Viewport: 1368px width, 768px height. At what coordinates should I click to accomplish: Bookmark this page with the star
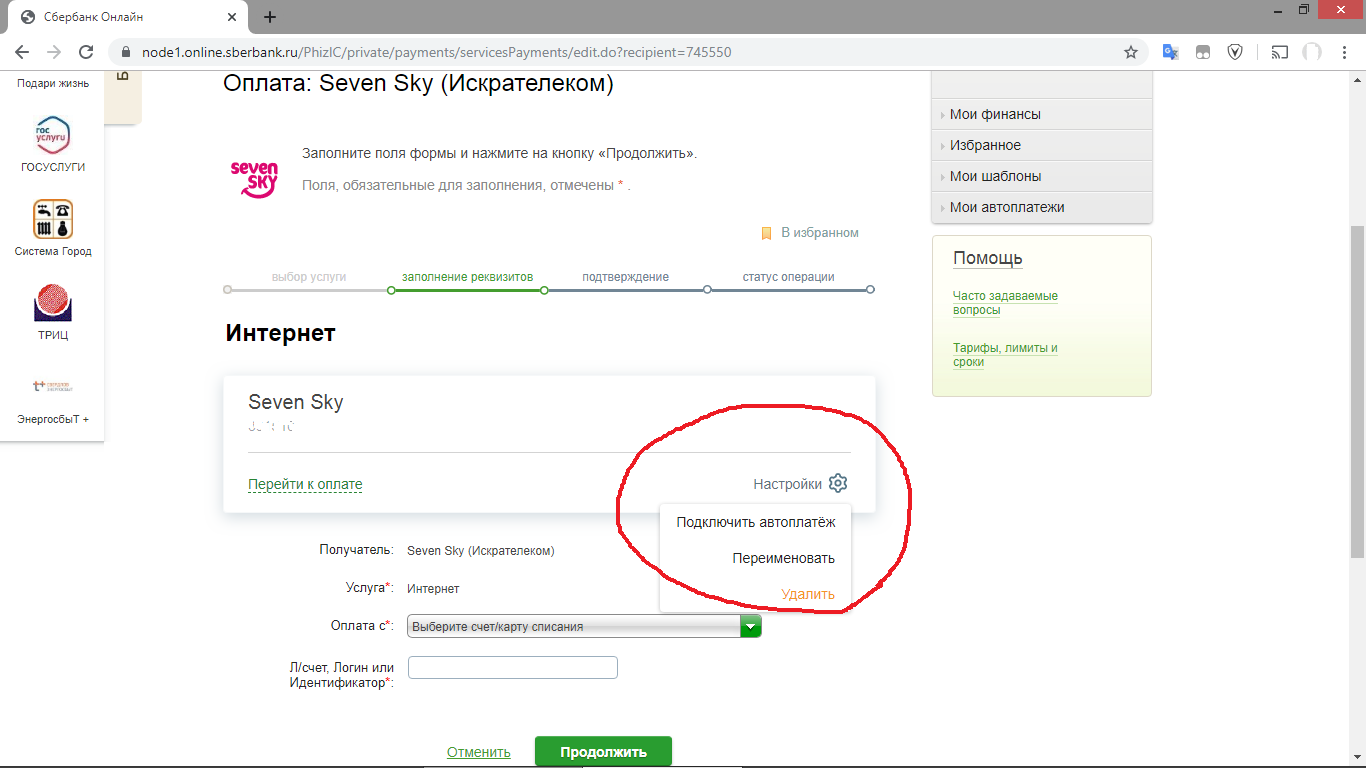coord(1131,52)
